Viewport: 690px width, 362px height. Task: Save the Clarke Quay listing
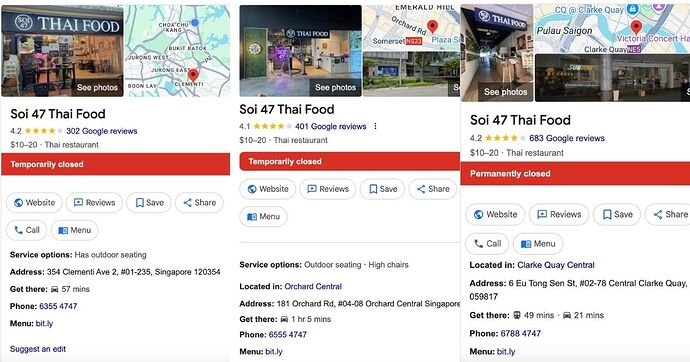coord(617,214)
